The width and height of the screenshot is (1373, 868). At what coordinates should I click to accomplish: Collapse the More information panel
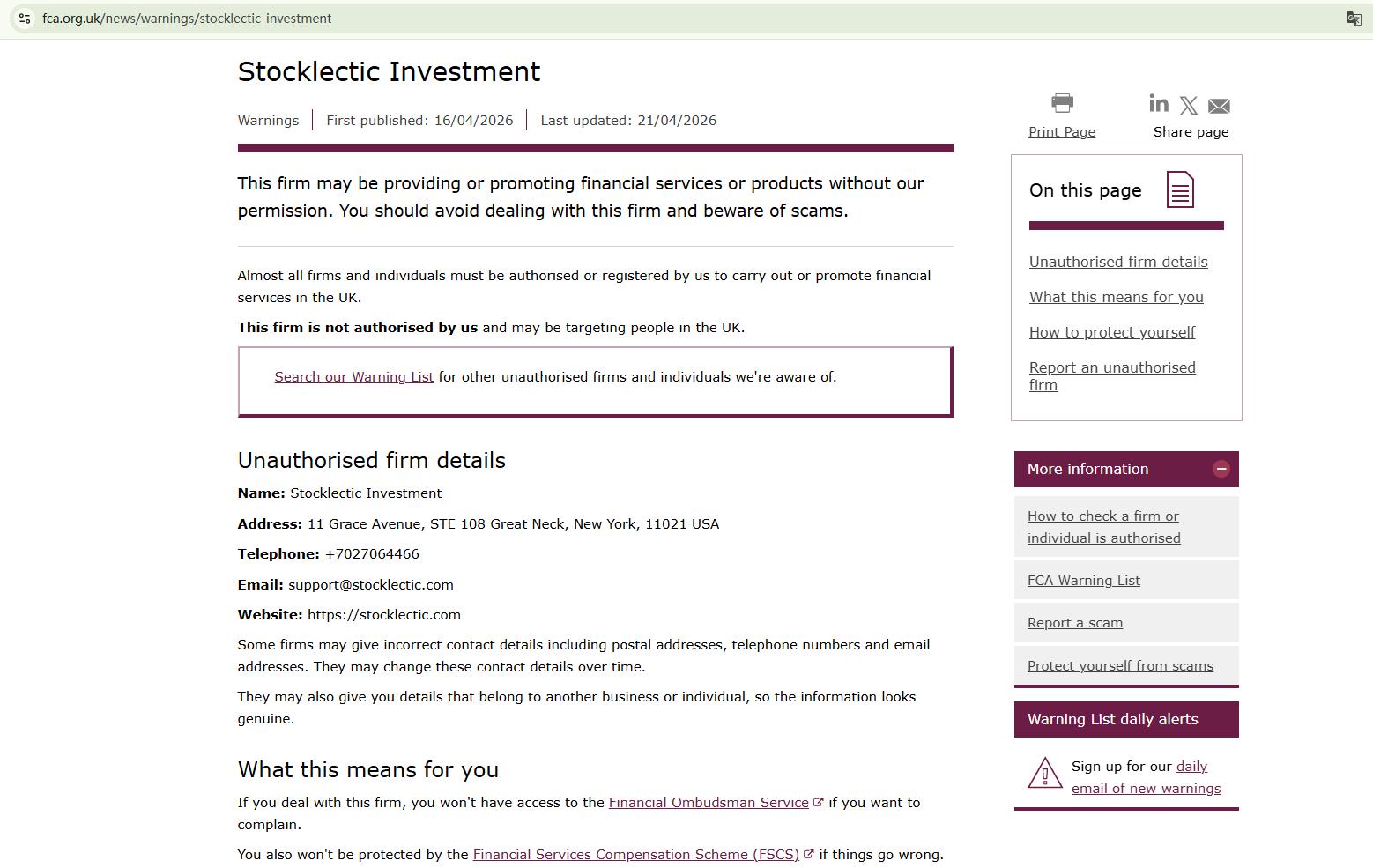tap(1221, 469)
